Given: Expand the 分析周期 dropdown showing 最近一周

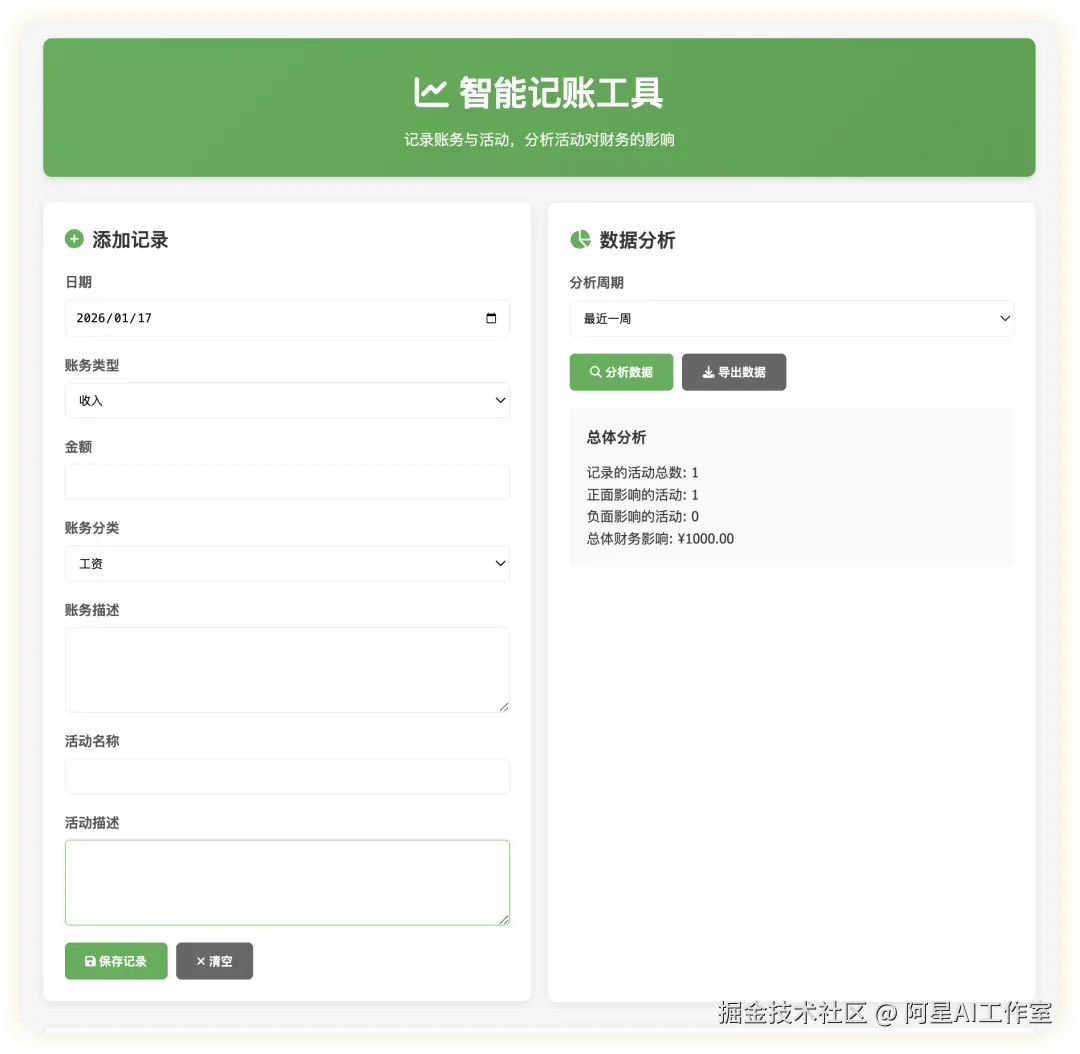Looking at the screenshot, I should [791, 318].
